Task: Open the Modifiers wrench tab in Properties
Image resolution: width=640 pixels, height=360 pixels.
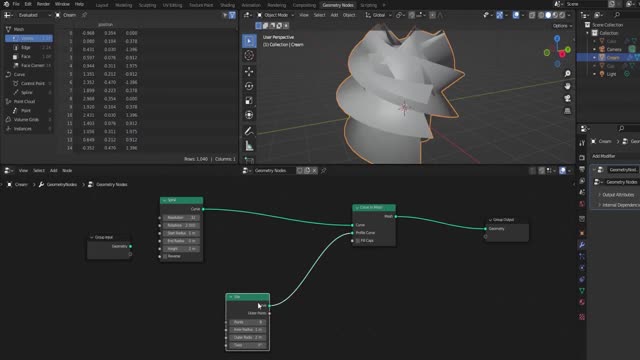Action: pos(582,244)
